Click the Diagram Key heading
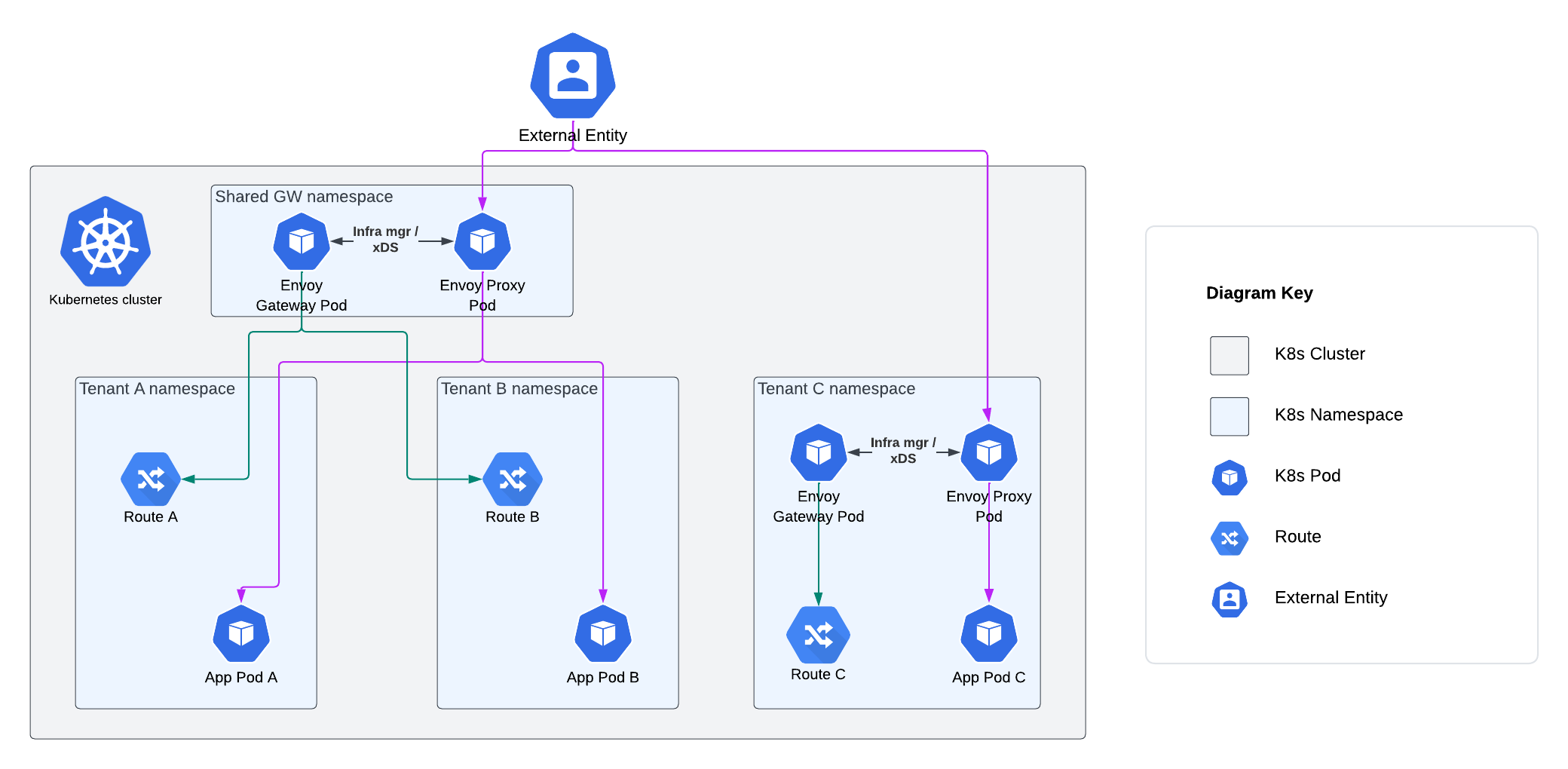 pos(1259,293)
